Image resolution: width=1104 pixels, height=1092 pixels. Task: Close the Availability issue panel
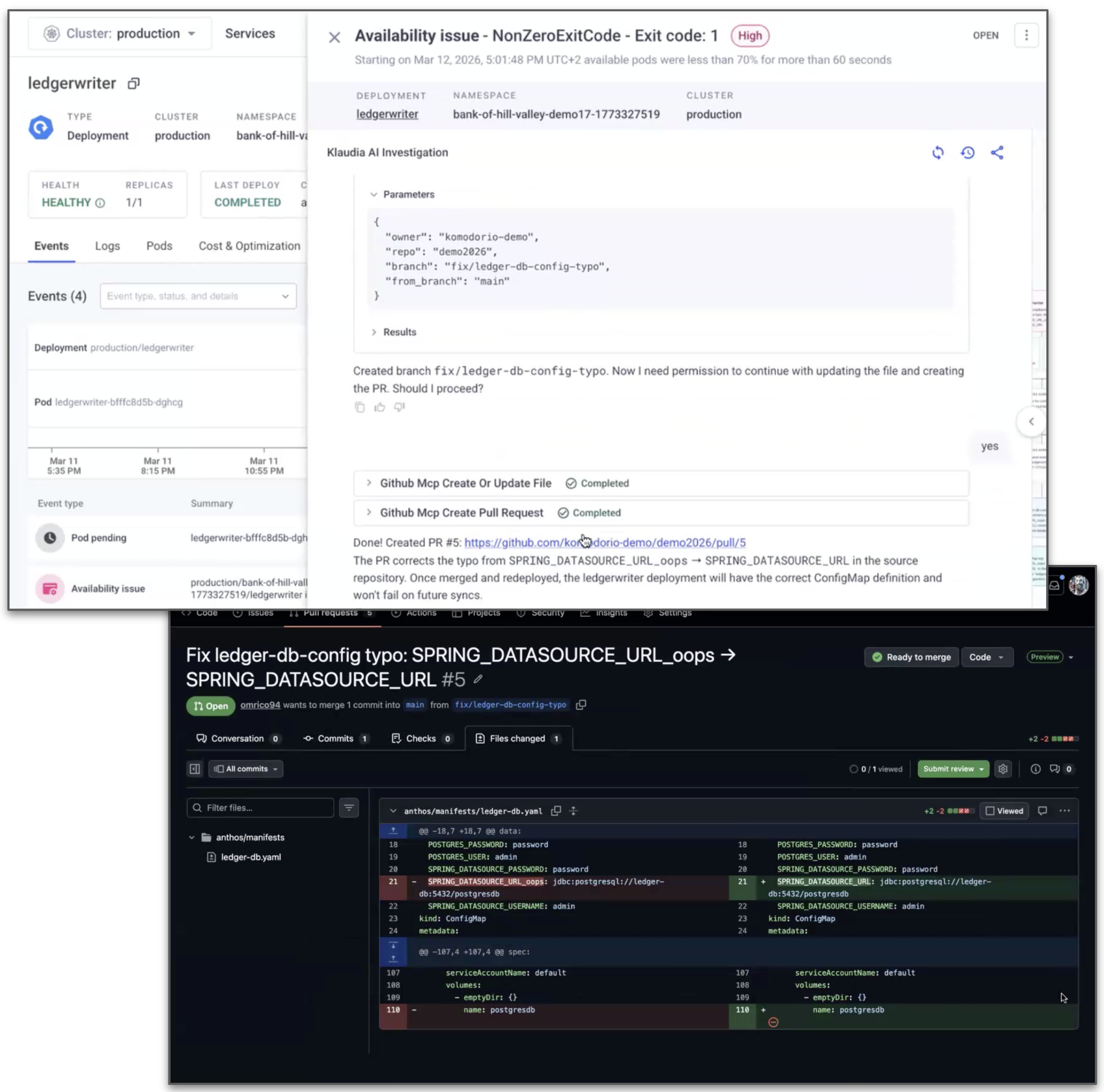[x=335, y=37]
